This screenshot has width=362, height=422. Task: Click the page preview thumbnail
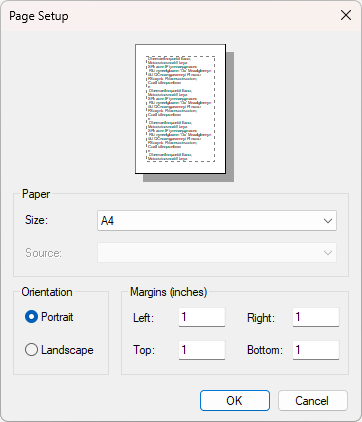(x=181, y=109)
